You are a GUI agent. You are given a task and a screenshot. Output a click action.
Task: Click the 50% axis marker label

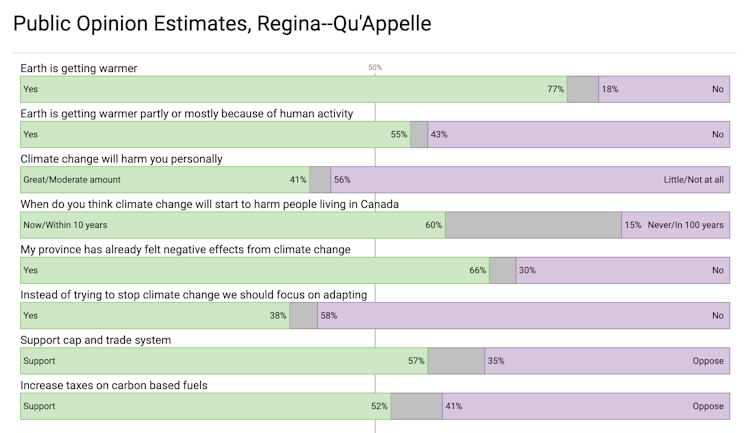click(375, 68)
